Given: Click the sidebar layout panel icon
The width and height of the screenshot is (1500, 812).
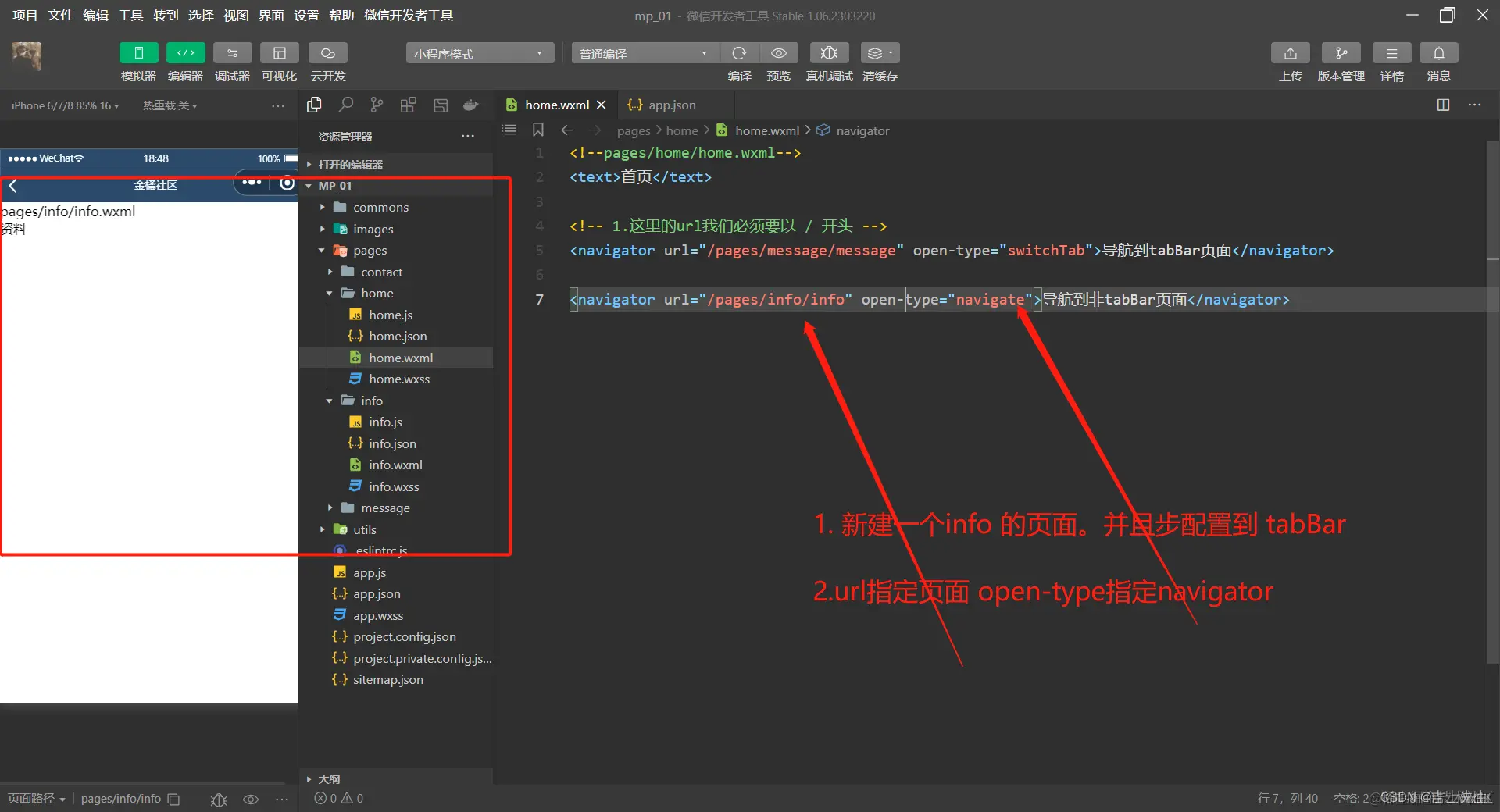Looking at the screenshot, I should pyautogui.click(x=441, y=105).
